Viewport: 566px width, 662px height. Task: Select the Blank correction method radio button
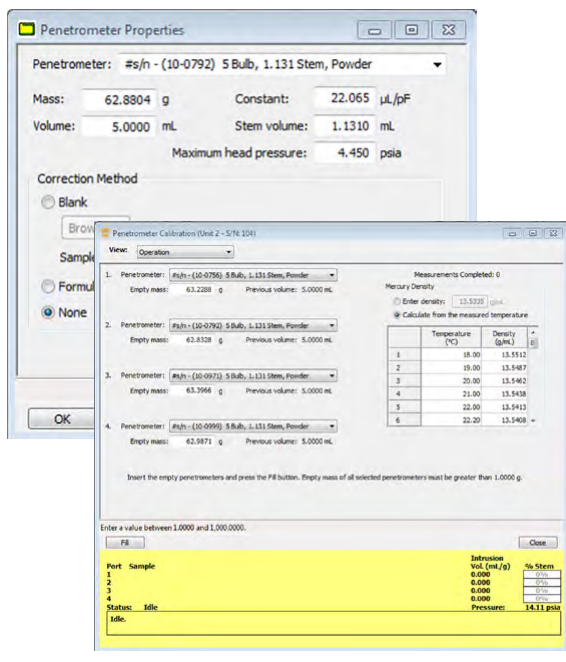(48, 202)
